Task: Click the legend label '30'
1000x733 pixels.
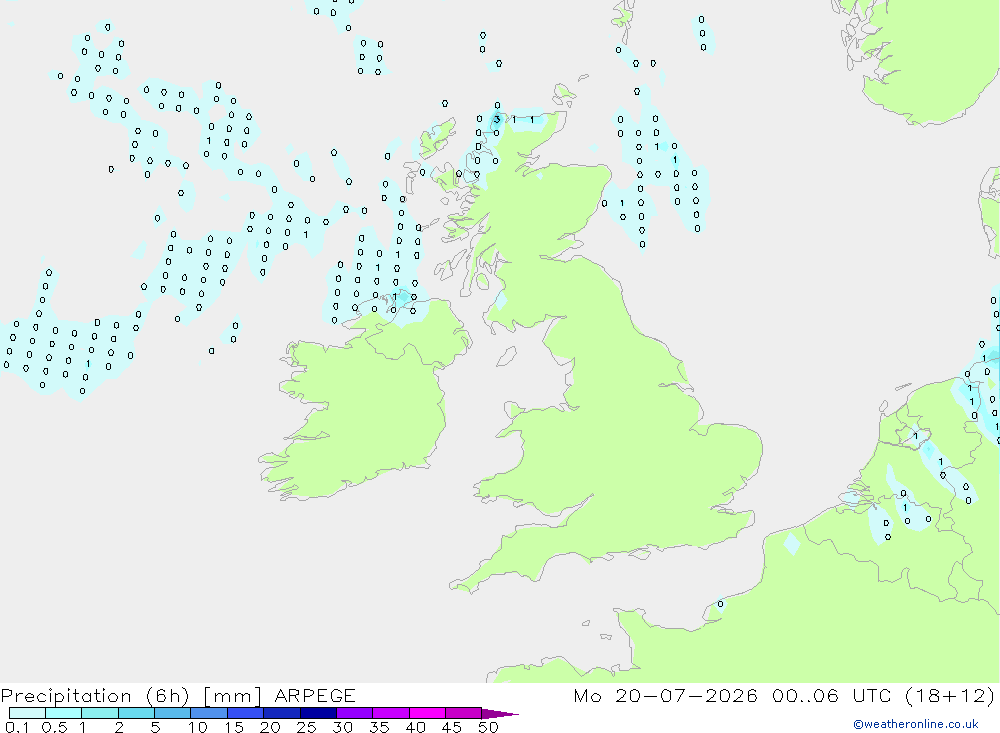Action: click(342, 727)
